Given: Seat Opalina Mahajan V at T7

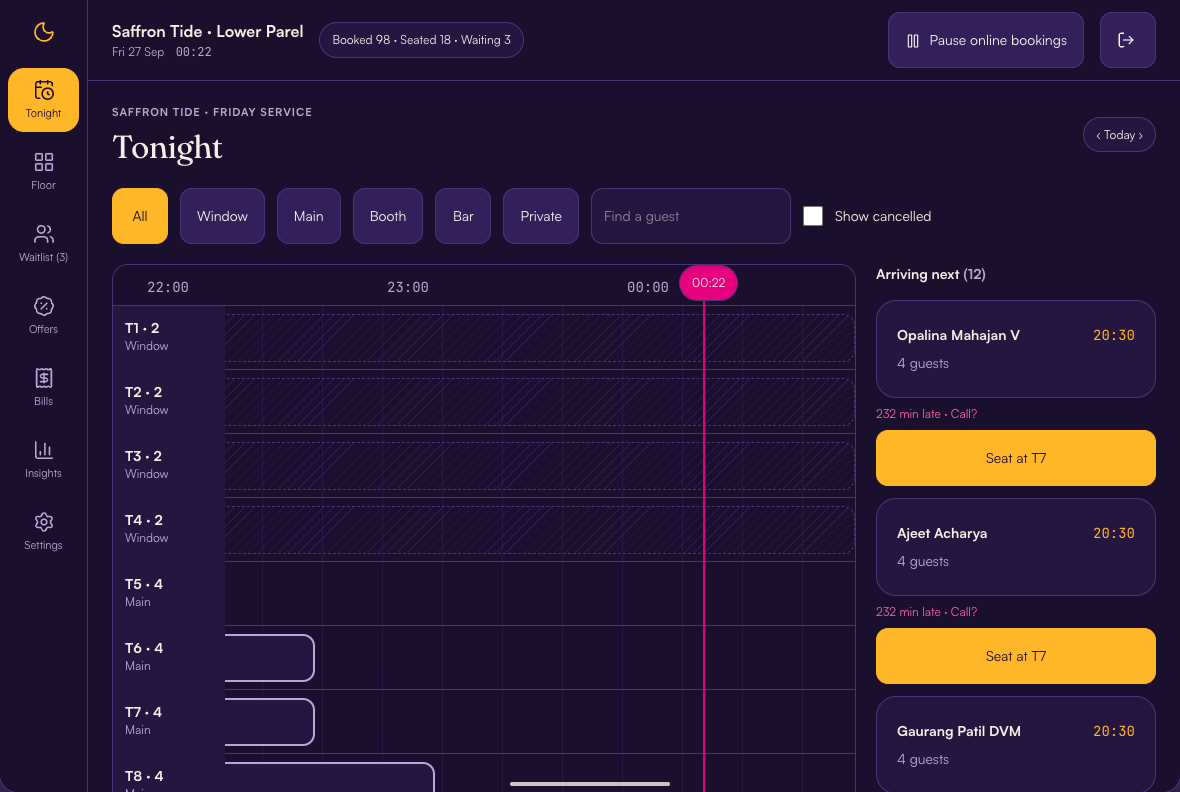Looking at the screenshot, I should [1016, 458].
